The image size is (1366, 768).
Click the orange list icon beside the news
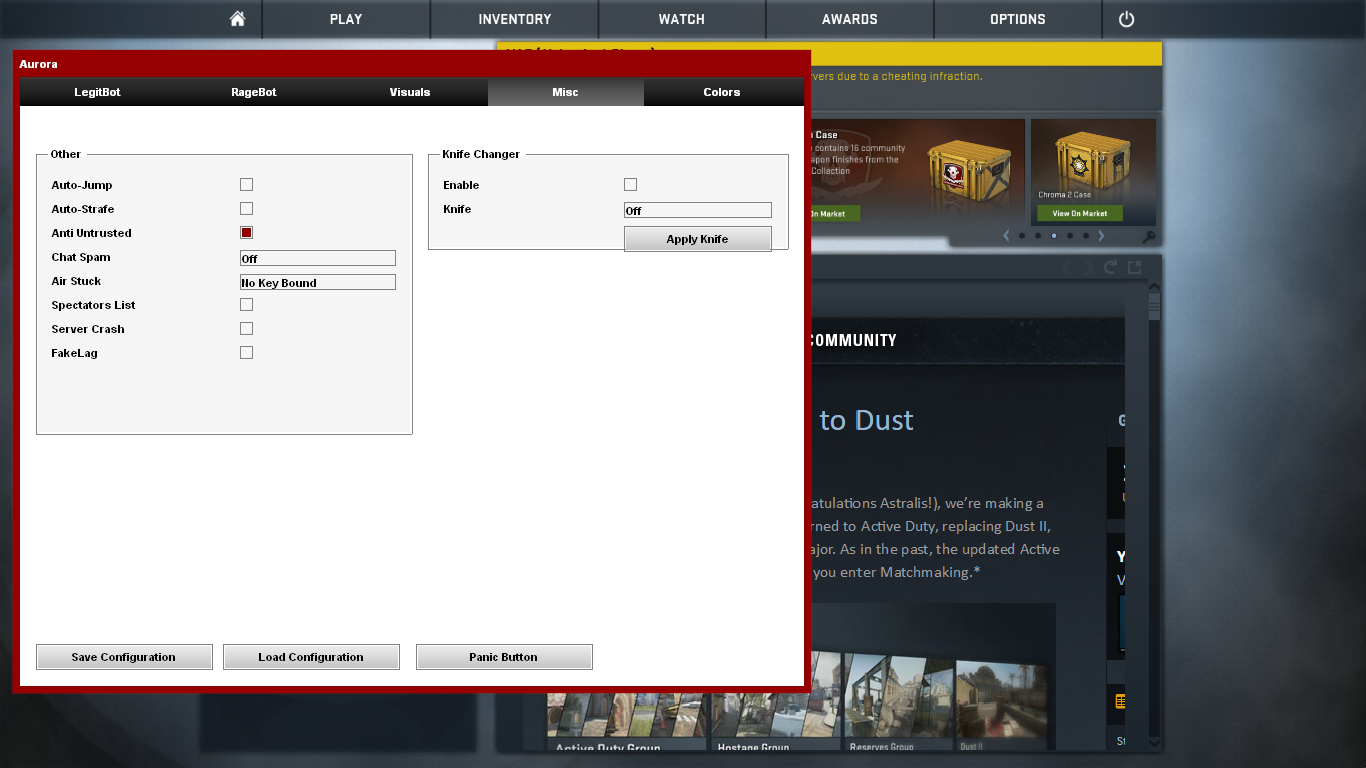pyautogui.click(x=1119, y=702)
